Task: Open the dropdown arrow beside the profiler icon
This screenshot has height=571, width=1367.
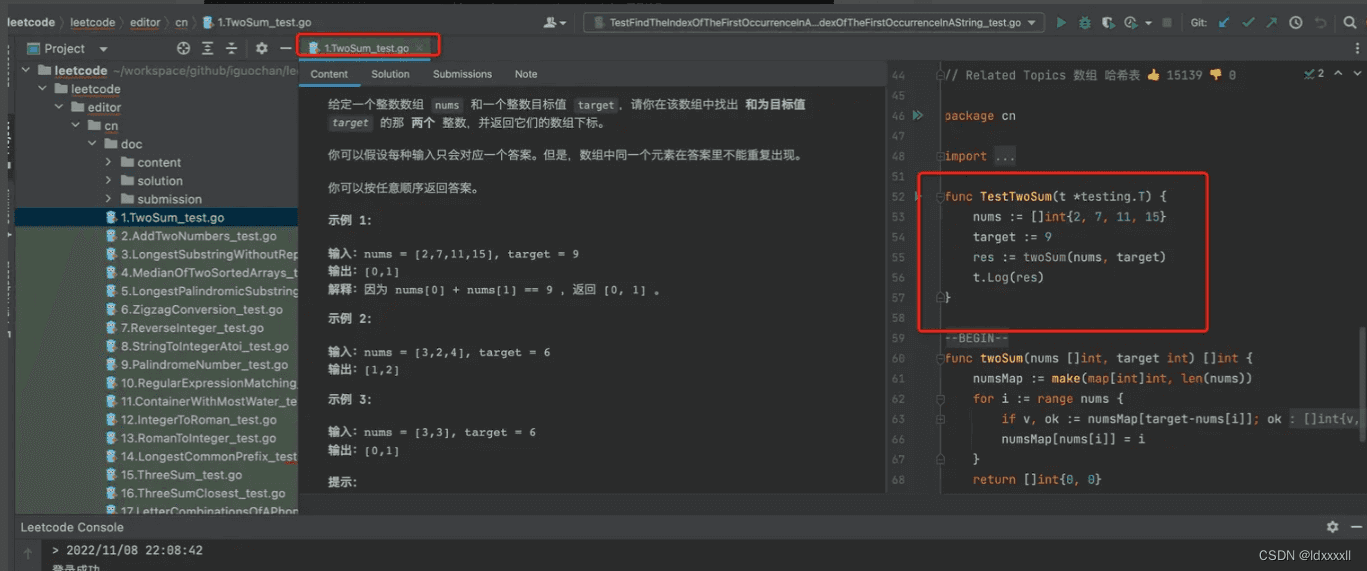Action: (x=1148, y=23)
